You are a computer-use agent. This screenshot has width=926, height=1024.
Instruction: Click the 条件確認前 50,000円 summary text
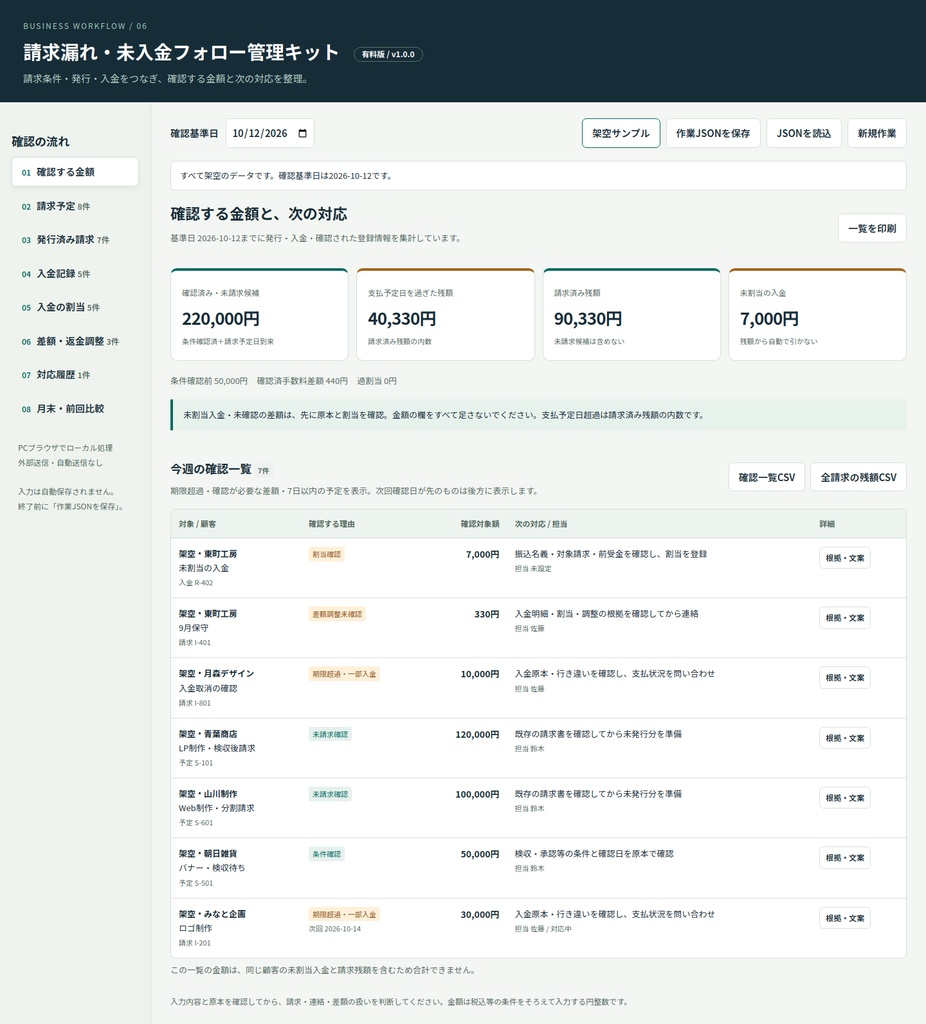209,381
